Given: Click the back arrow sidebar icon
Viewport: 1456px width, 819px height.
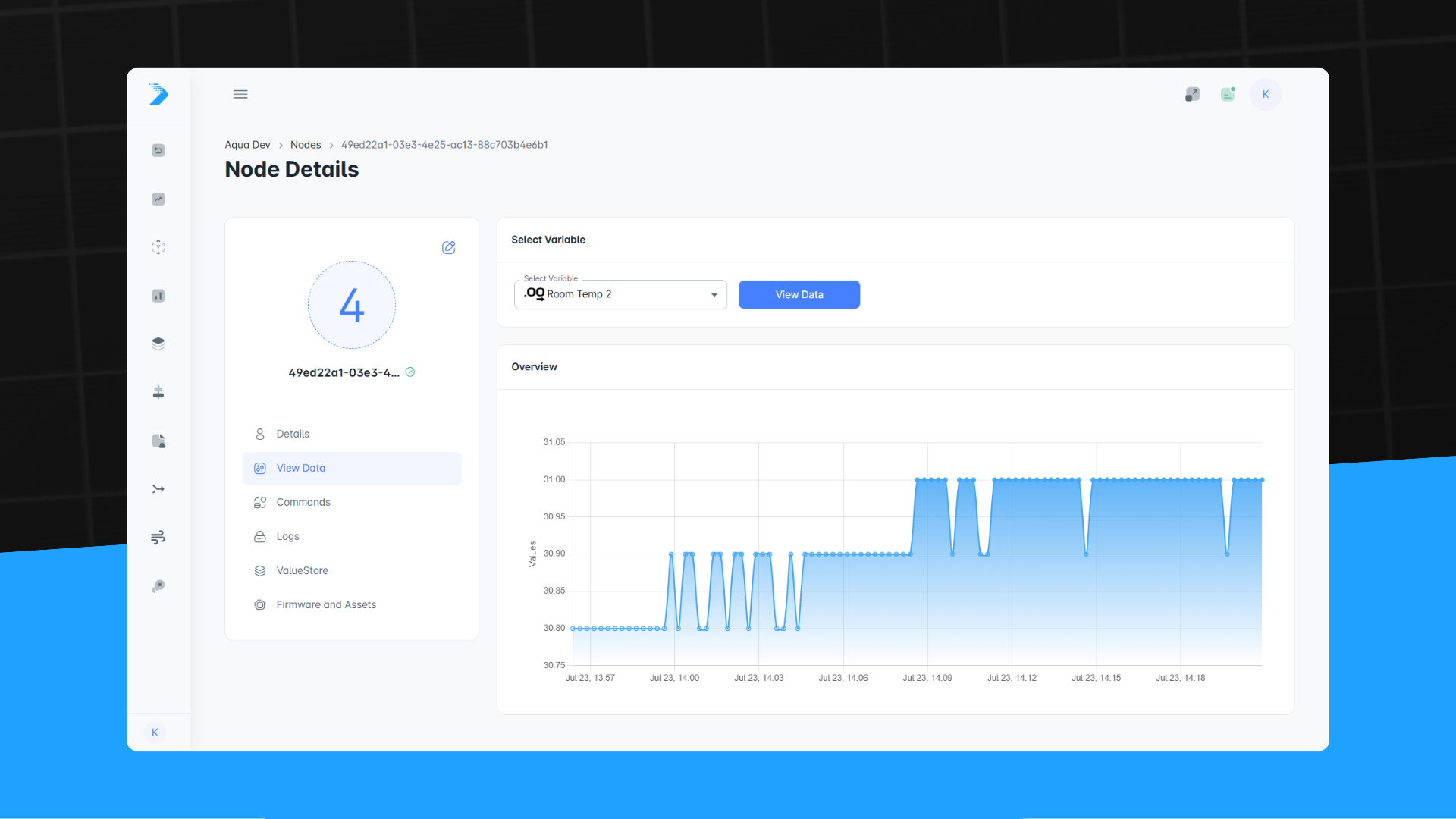Looking at the screenshot, I should coord(158,150).
